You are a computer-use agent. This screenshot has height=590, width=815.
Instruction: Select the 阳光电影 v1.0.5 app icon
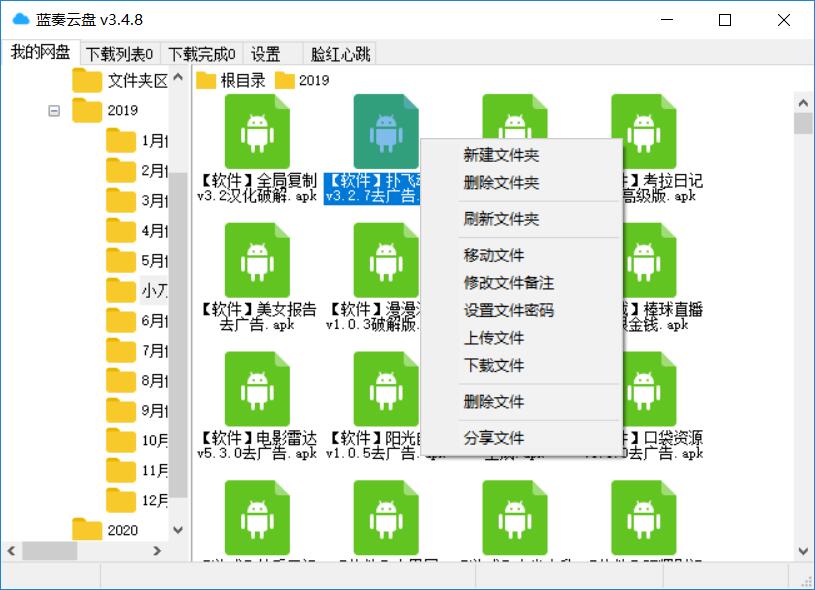click(x=385, y=390)
